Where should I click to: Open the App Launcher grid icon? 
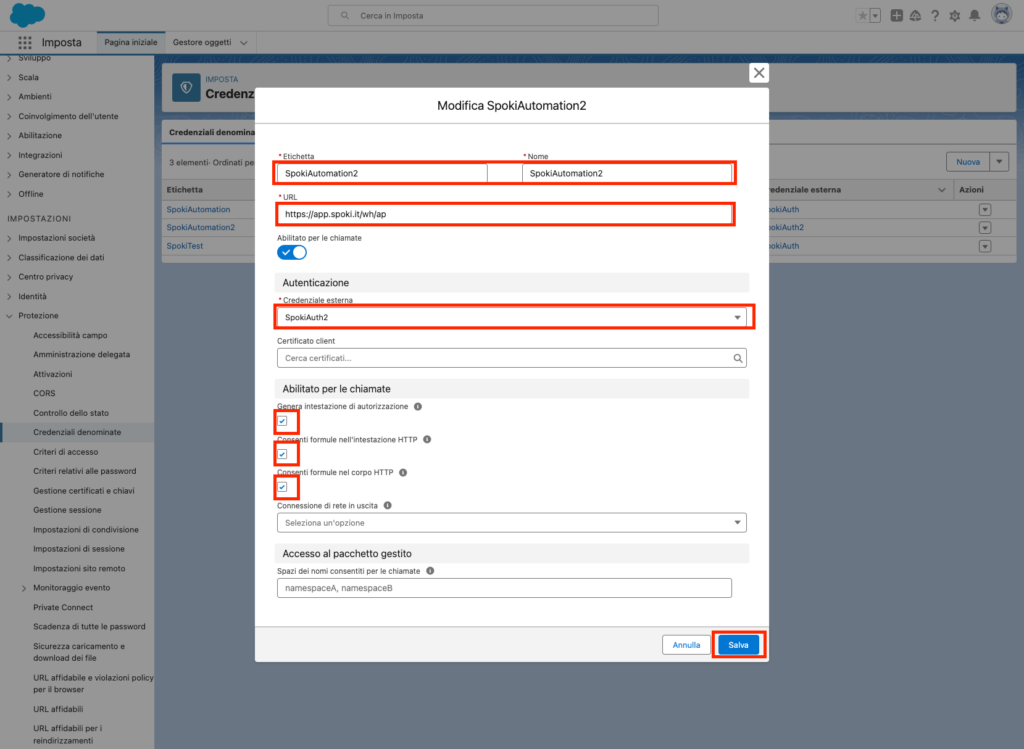point(25,43)
